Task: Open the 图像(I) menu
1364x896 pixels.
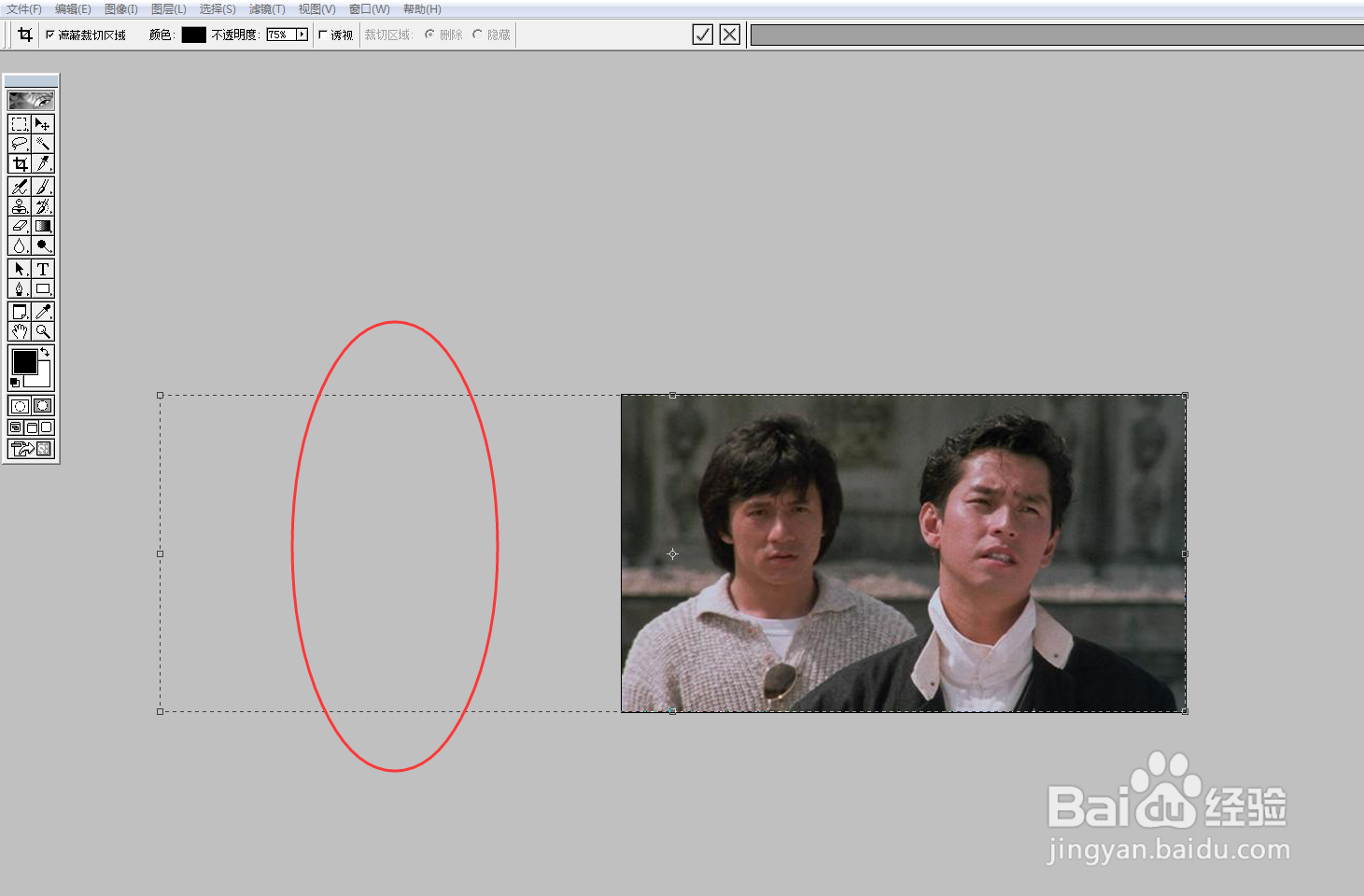Action: tap(121, 9)
